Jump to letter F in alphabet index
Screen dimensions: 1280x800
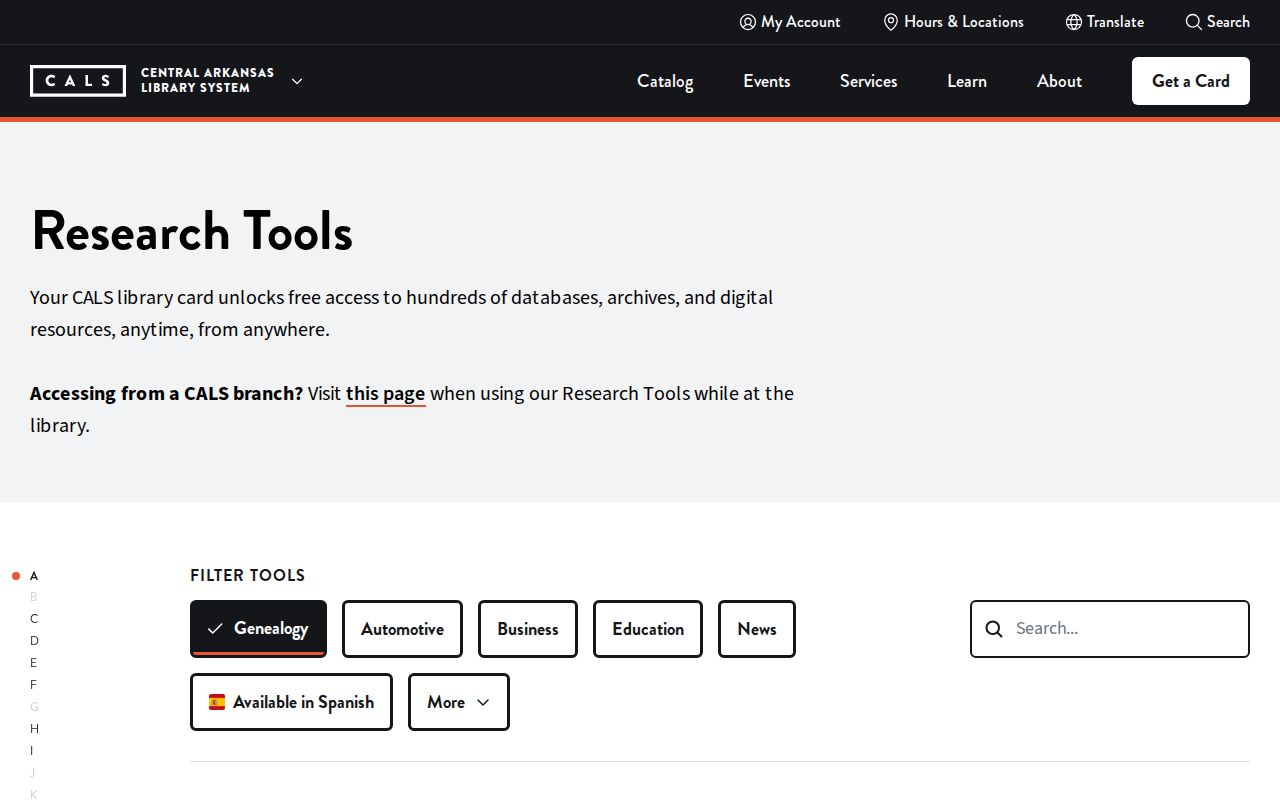33,685
